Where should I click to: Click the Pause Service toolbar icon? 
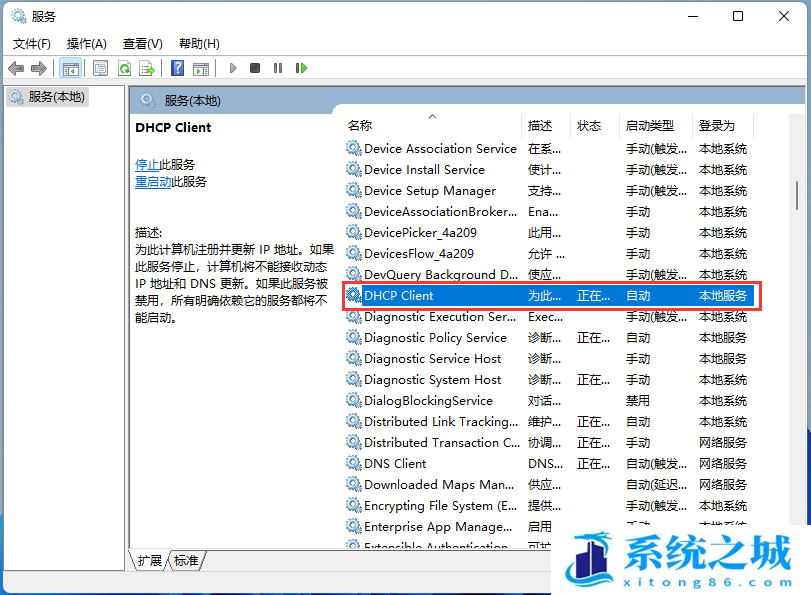tap(278, 68)
